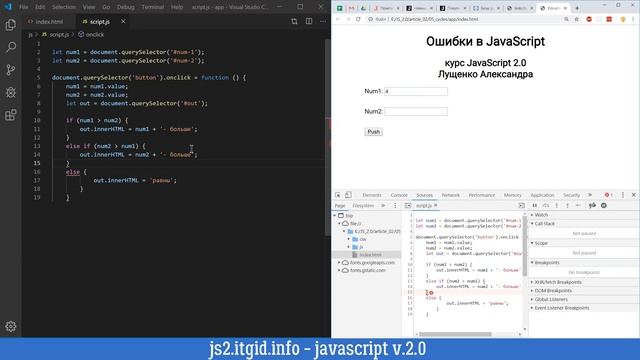Open a new Chrome tab
This screenshot has width=640, height=360.
tap(577, 8)
